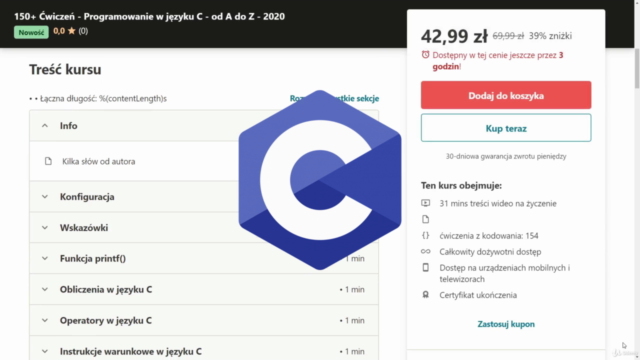Click the Konfiguracja section title
The image size is (640, 360).
(x=87, y=197)
